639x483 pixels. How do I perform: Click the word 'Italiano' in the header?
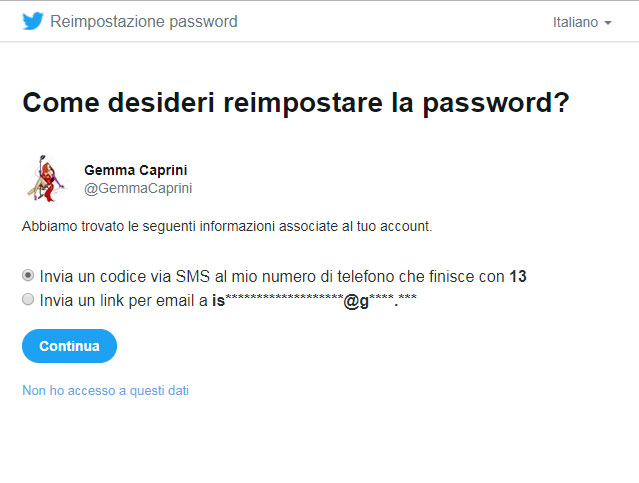[575, 22]
